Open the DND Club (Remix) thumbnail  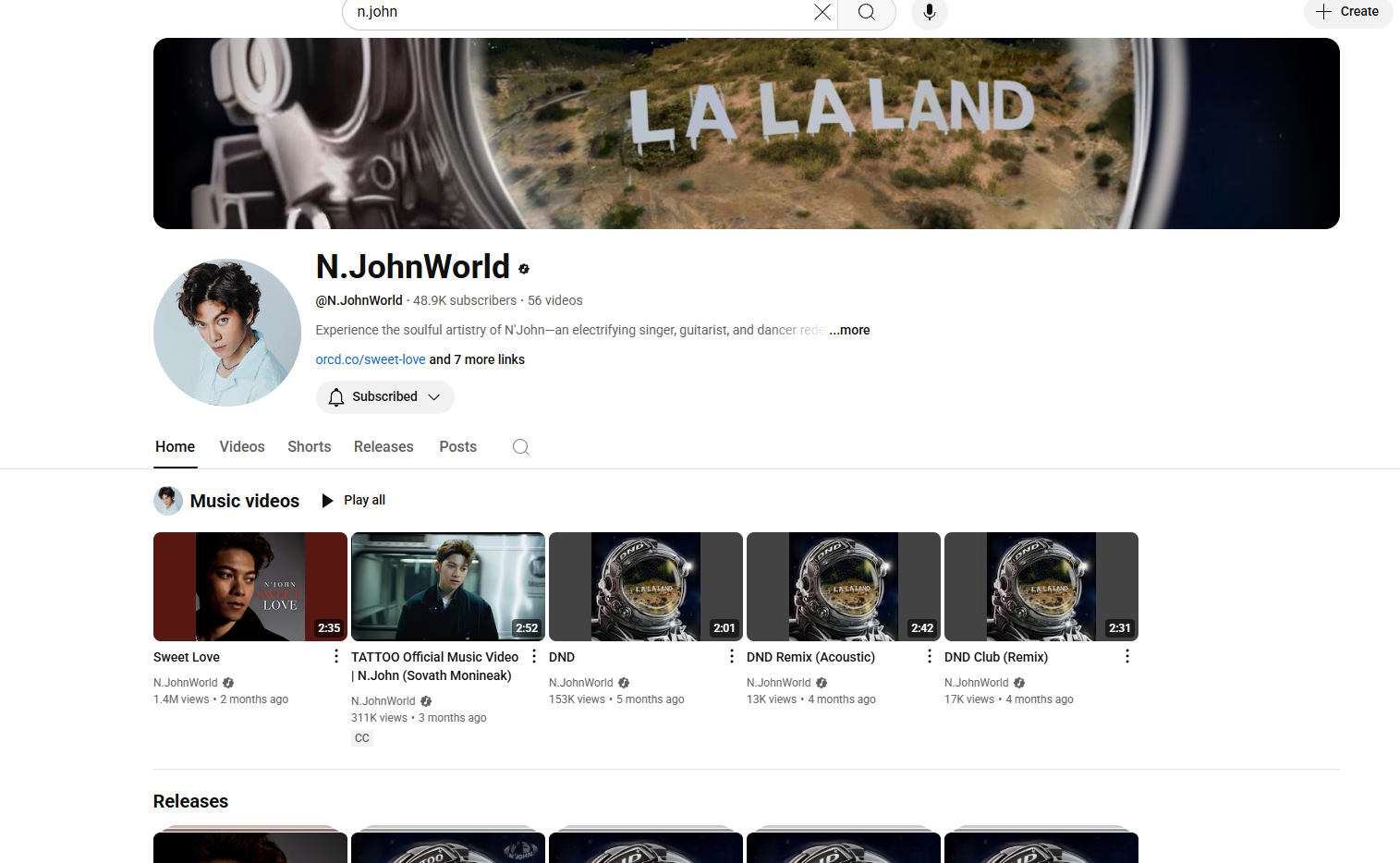[1041, 587]
